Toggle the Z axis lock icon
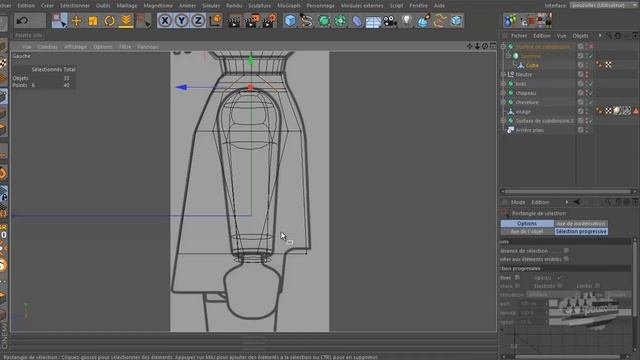The height and width of the screenshot is (360, 640). [x=198, y=20]
